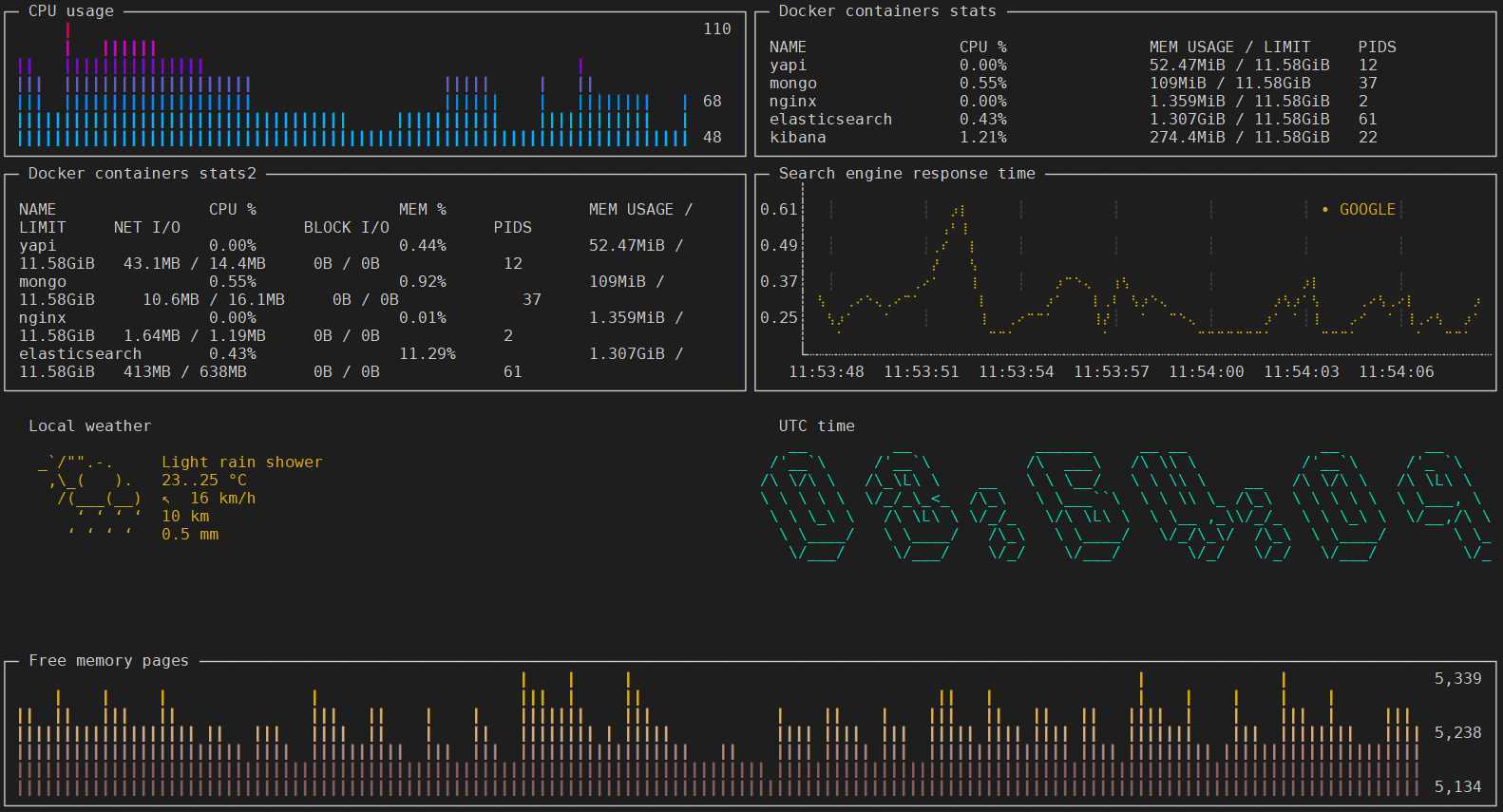Click the 11:54:03 time axis label
This screenshot has width=1503, height=812.
[x=1302, y=371]
